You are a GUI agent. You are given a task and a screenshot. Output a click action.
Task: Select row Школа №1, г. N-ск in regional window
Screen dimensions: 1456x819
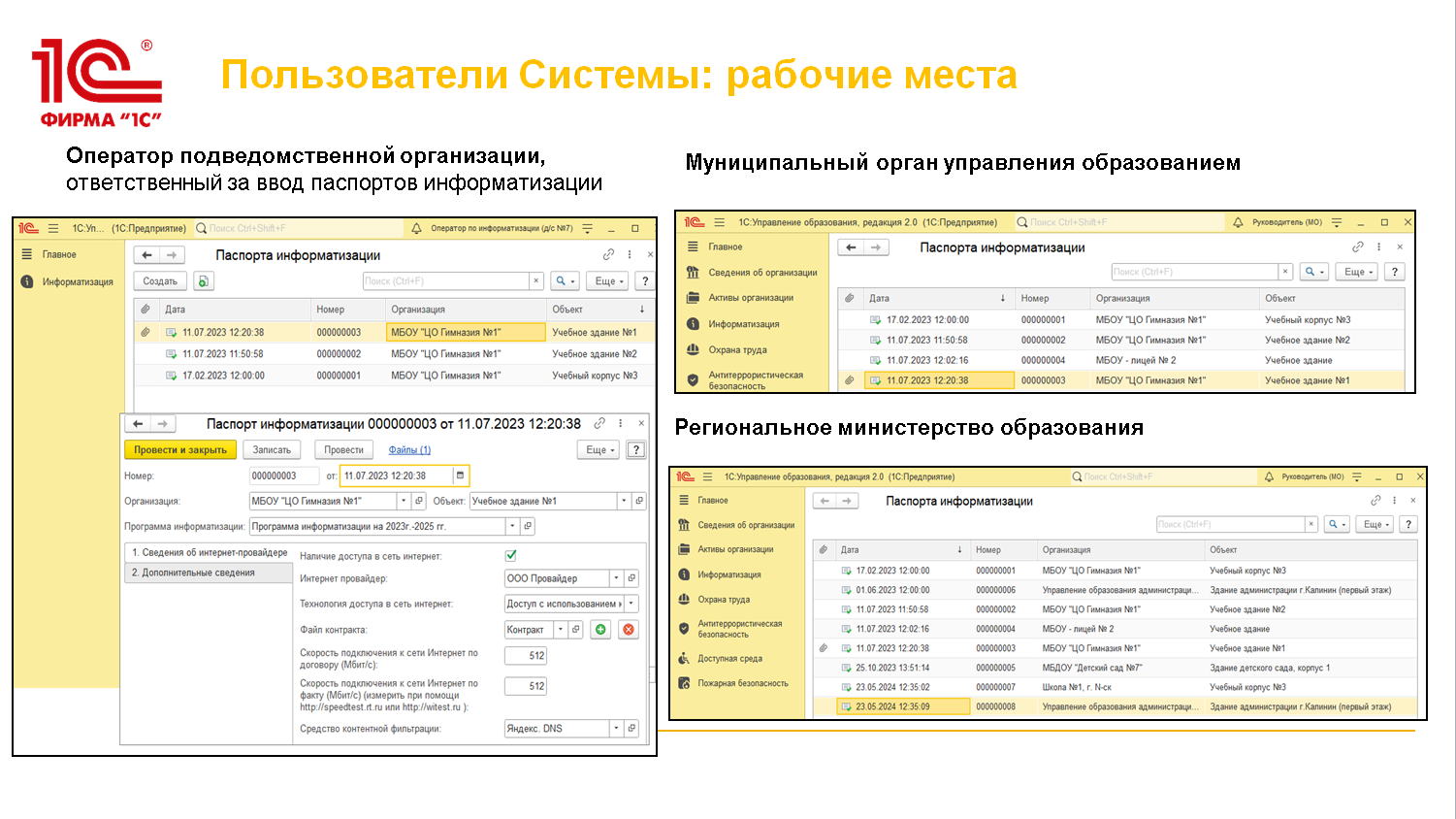(1114, 687)
